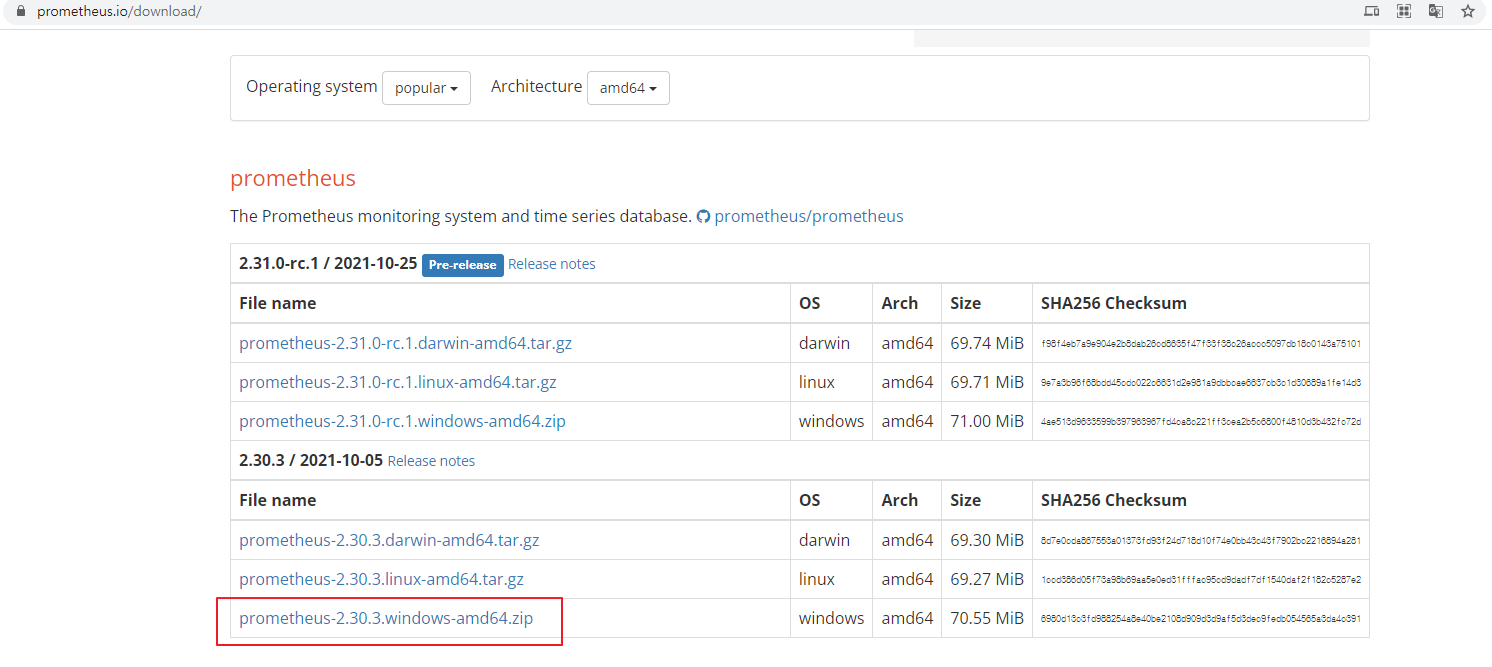Open the QR code generator icon
This screenshot has width=1492, height=667.
point(1404,11)
